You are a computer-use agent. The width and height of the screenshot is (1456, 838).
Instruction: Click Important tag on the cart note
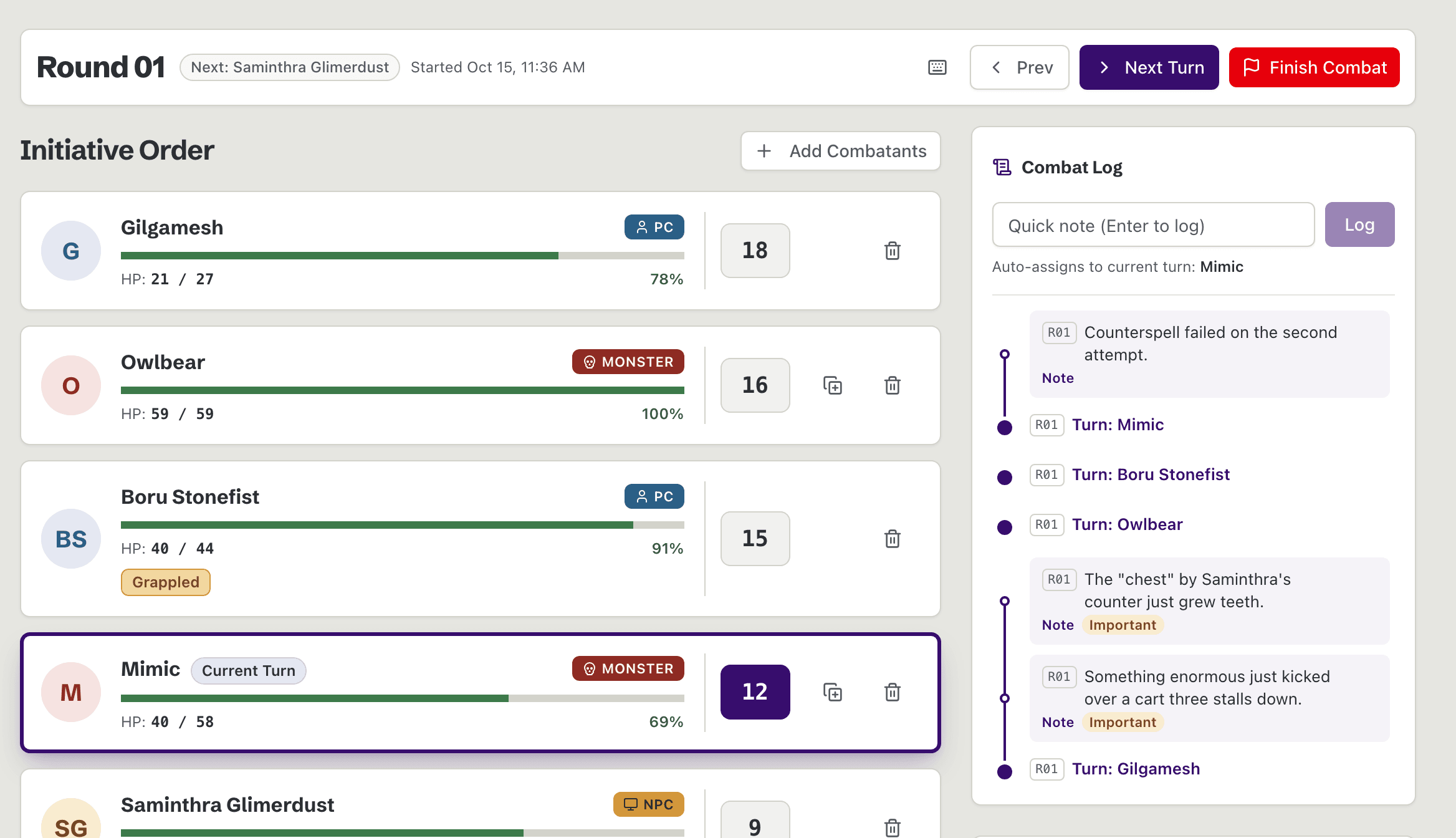pos(1123,722)
